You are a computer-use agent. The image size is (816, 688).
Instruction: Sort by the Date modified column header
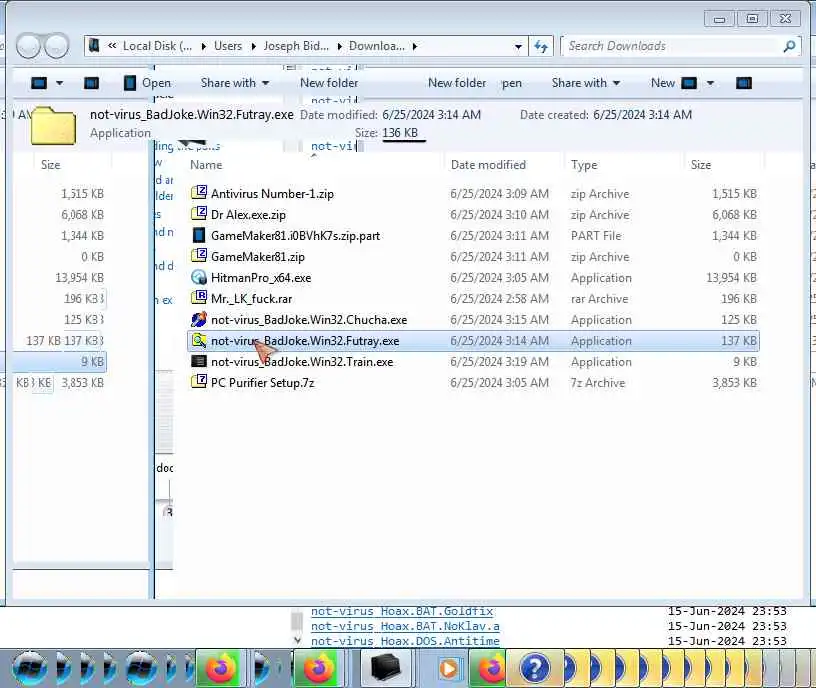click(x=488, y=165)
